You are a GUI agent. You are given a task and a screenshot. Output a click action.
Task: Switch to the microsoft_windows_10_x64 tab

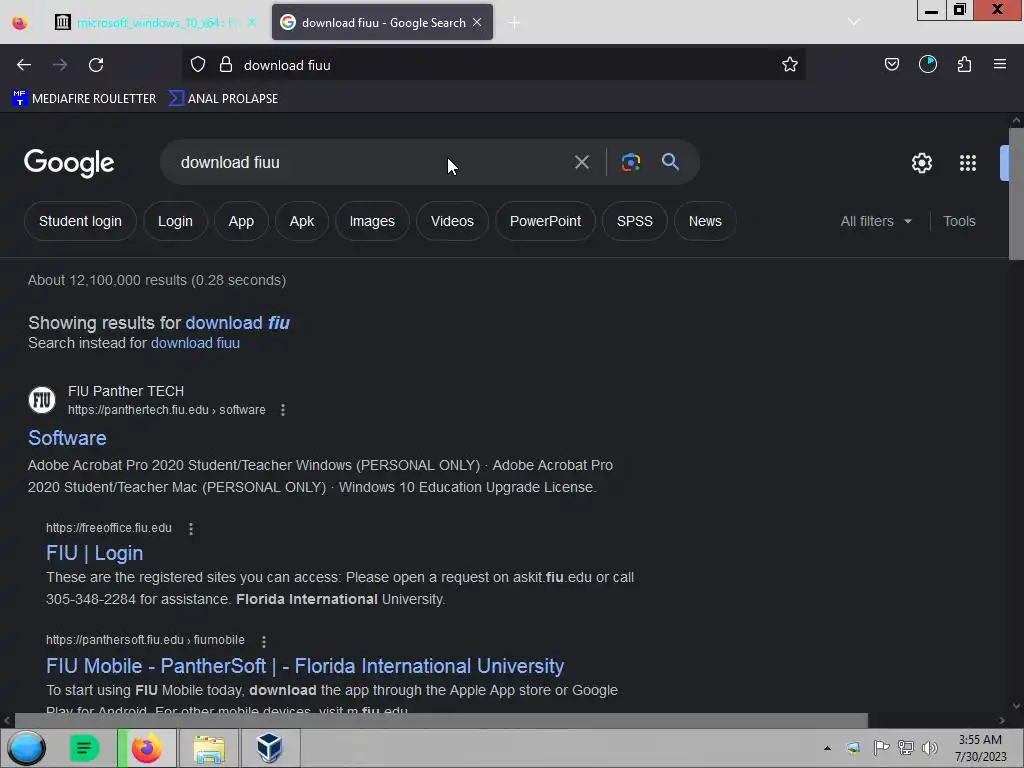[155, 23]
